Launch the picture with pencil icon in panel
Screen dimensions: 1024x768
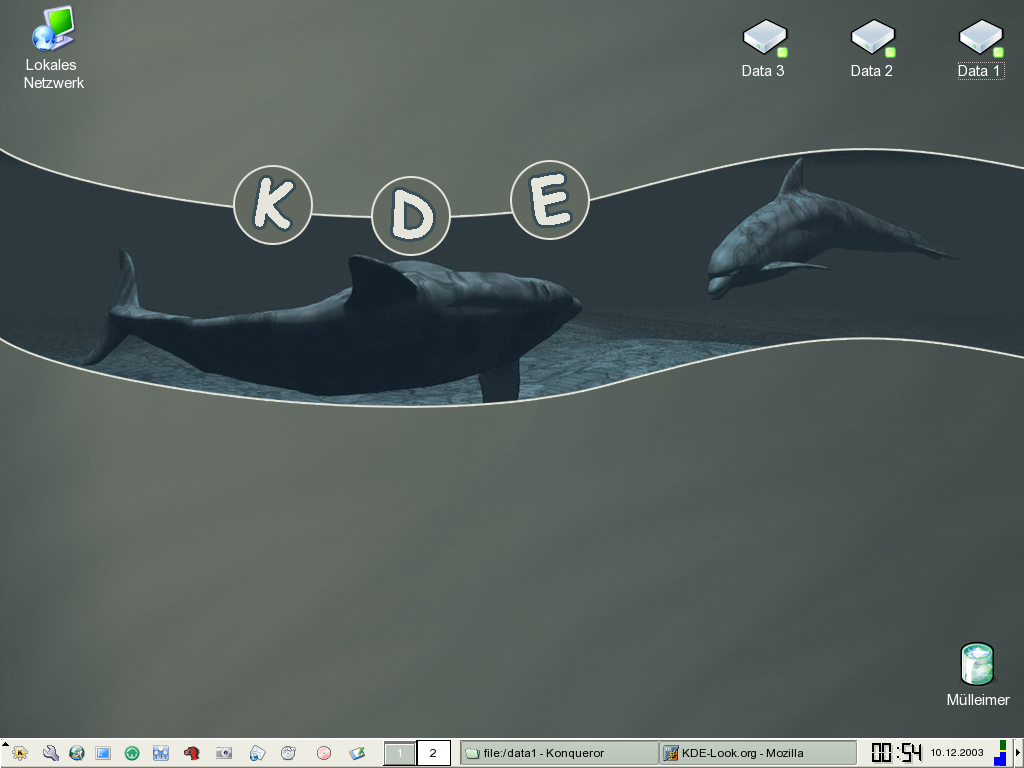click(357, 753)
